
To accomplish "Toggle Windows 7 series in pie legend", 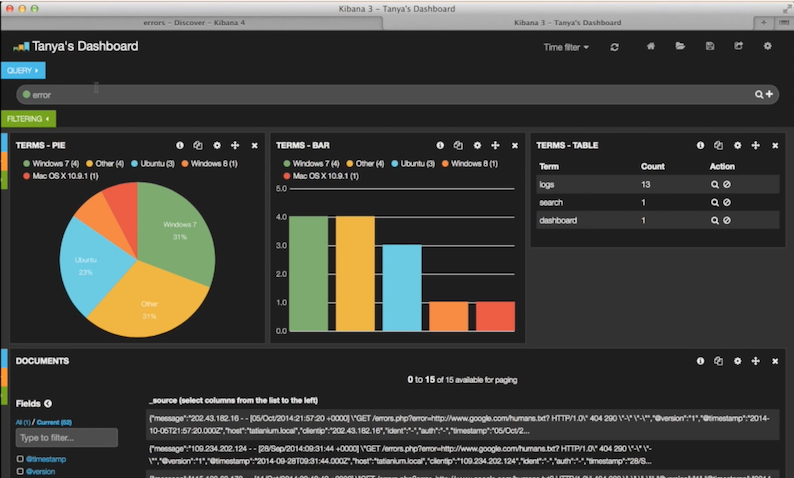I will tap(51, 164).
